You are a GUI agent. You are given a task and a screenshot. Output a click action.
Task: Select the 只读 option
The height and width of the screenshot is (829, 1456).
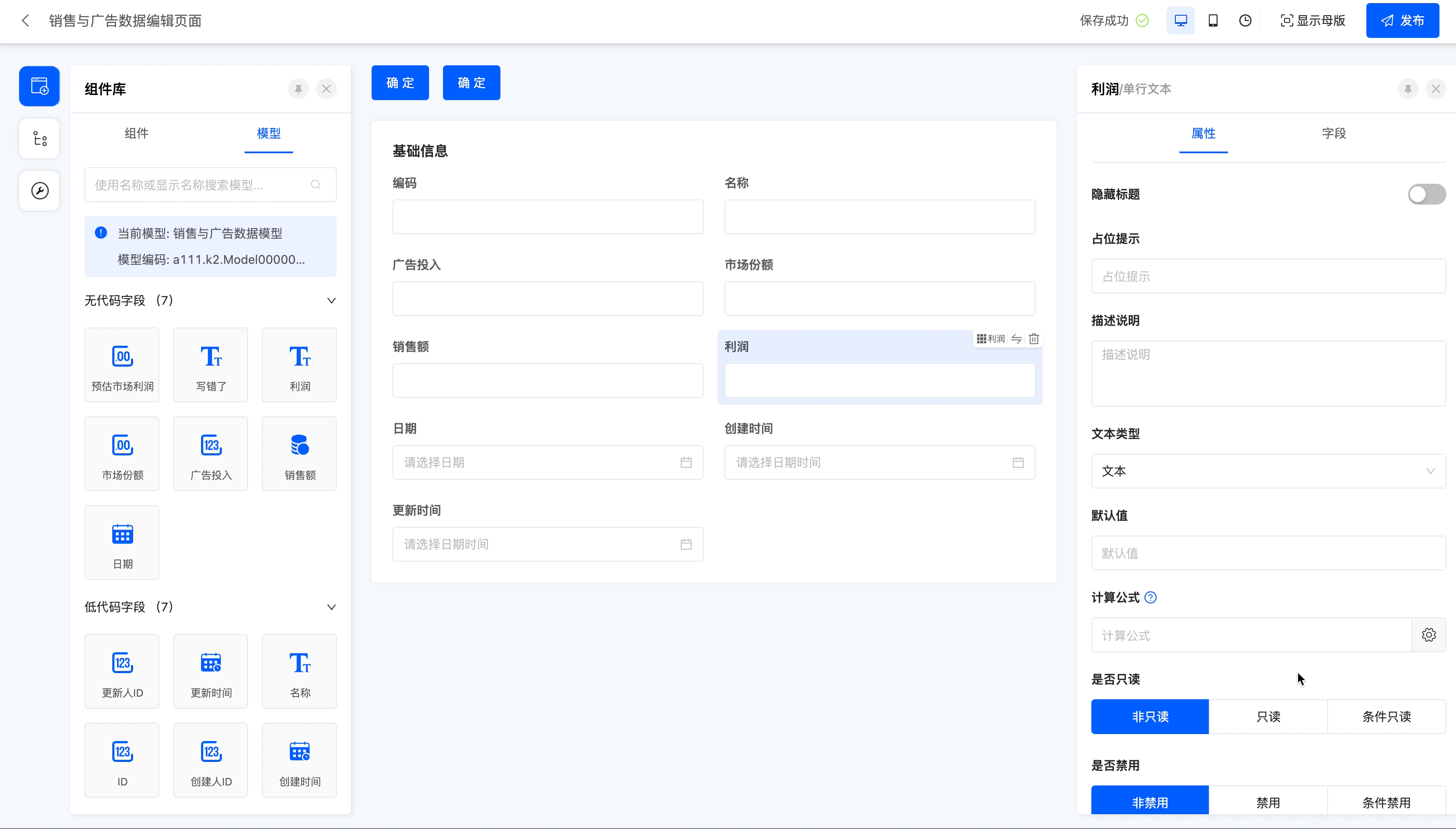click(x=1268, y=716)
